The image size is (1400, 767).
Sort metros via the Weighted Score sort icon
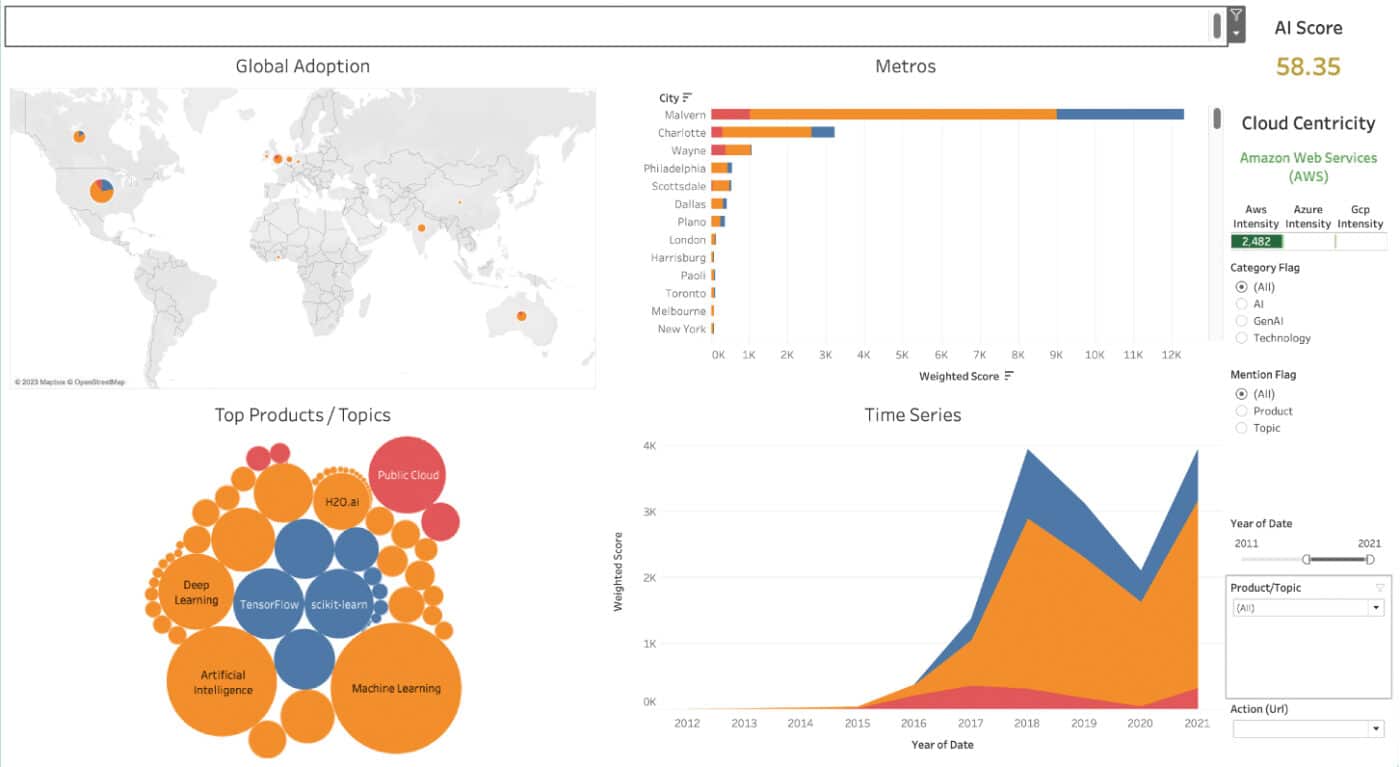tap(1007, 376)
